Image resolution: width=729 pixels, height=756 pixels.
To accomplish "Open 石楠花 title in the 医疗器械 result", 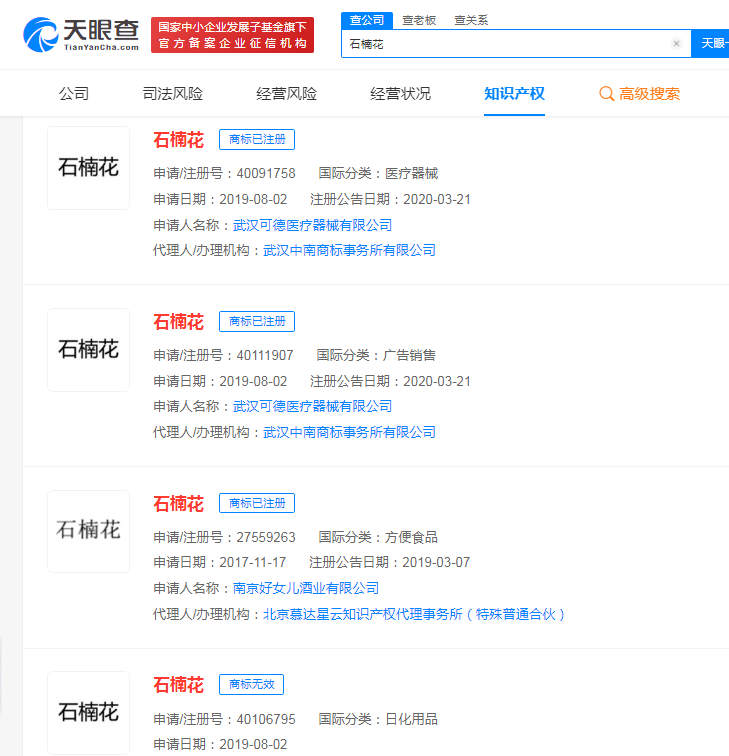I will click(x=178, y=140).
